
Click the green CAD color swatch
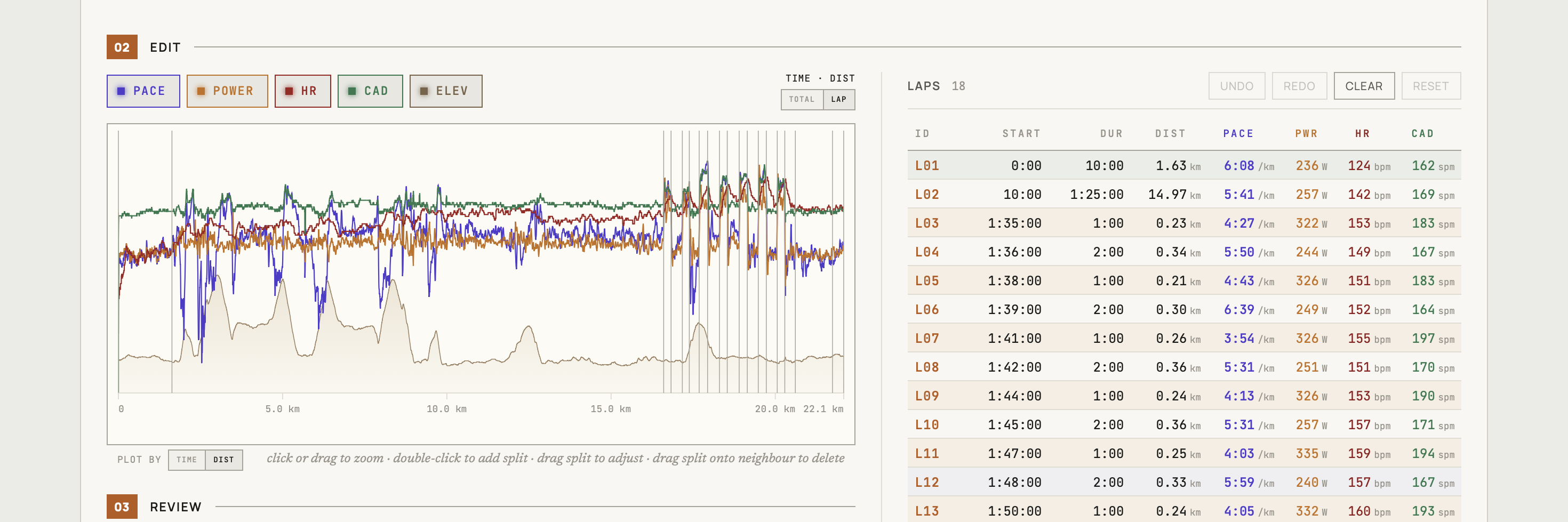tap(352, 91)
